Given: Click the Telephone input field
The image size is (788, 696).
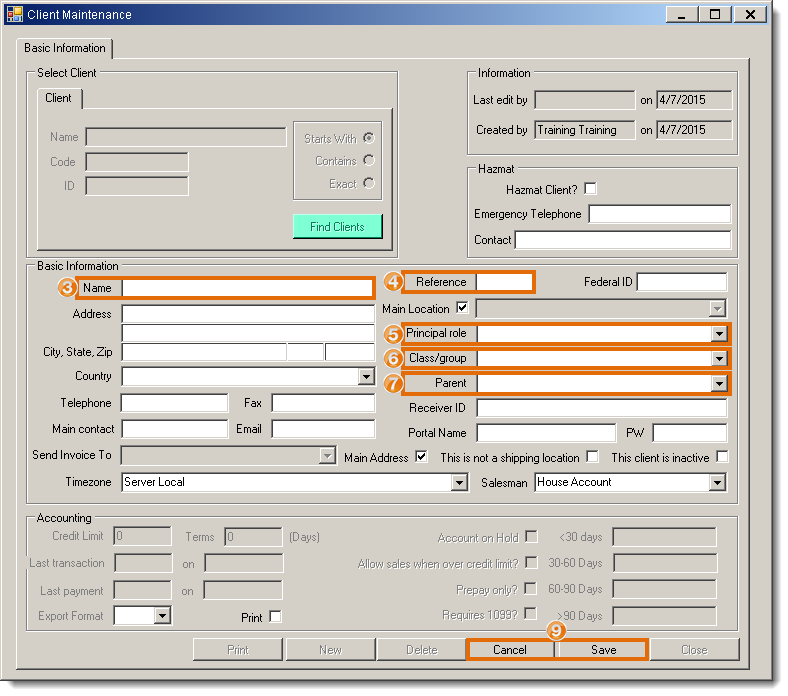Looking at the screenshot, I should click(174, 403).
